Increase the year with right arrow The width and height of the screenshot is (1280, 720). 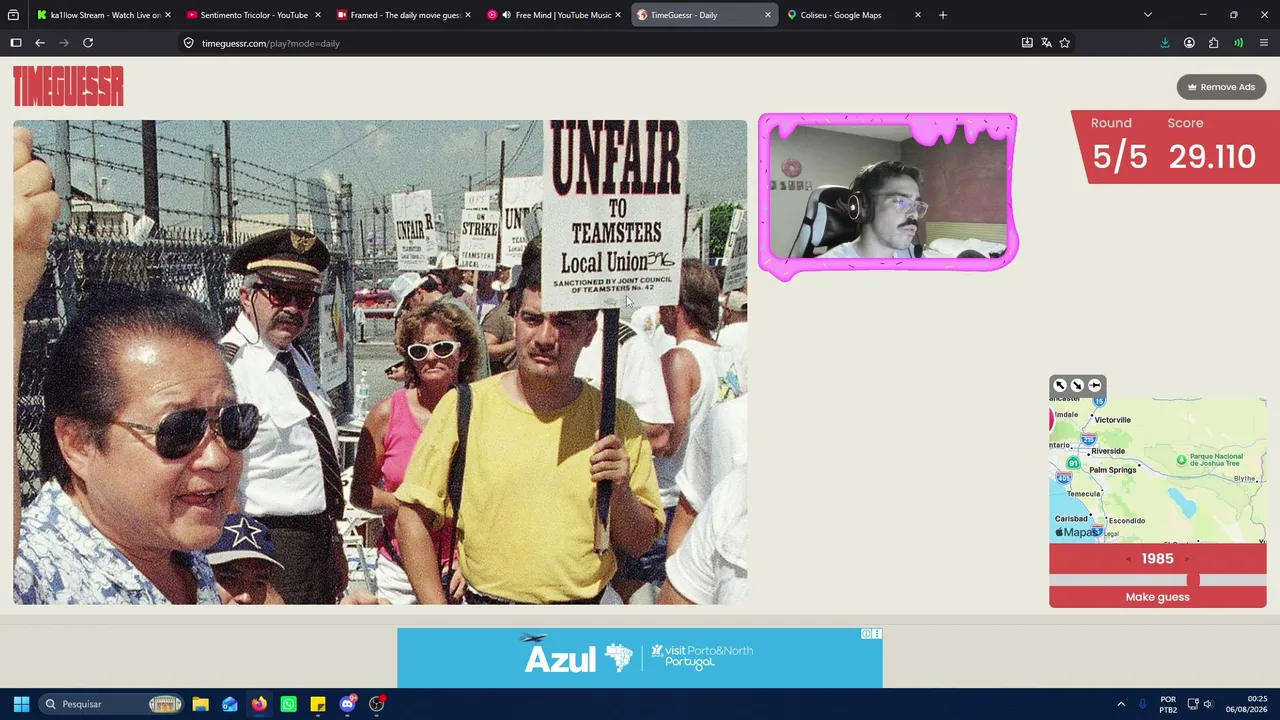pos(1187,559)
